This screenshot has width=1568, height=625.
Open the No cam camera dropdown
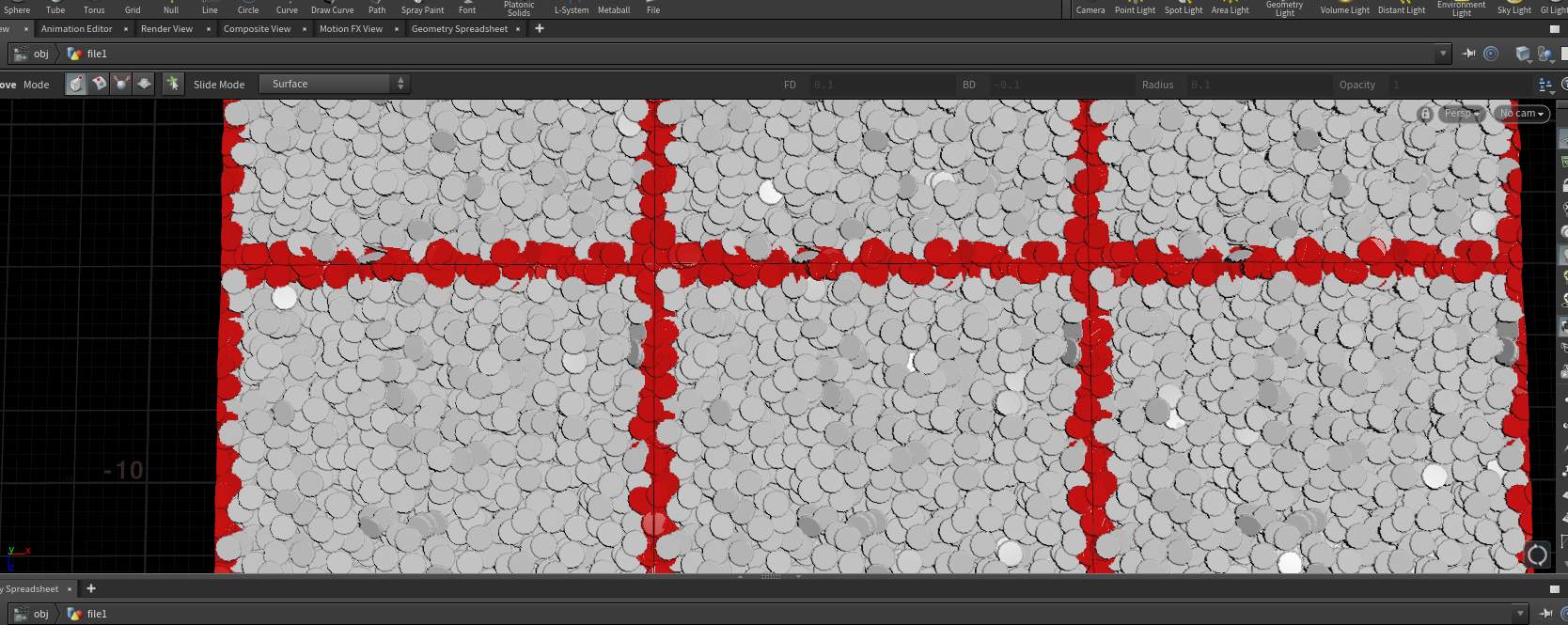tap(1521, 114)
